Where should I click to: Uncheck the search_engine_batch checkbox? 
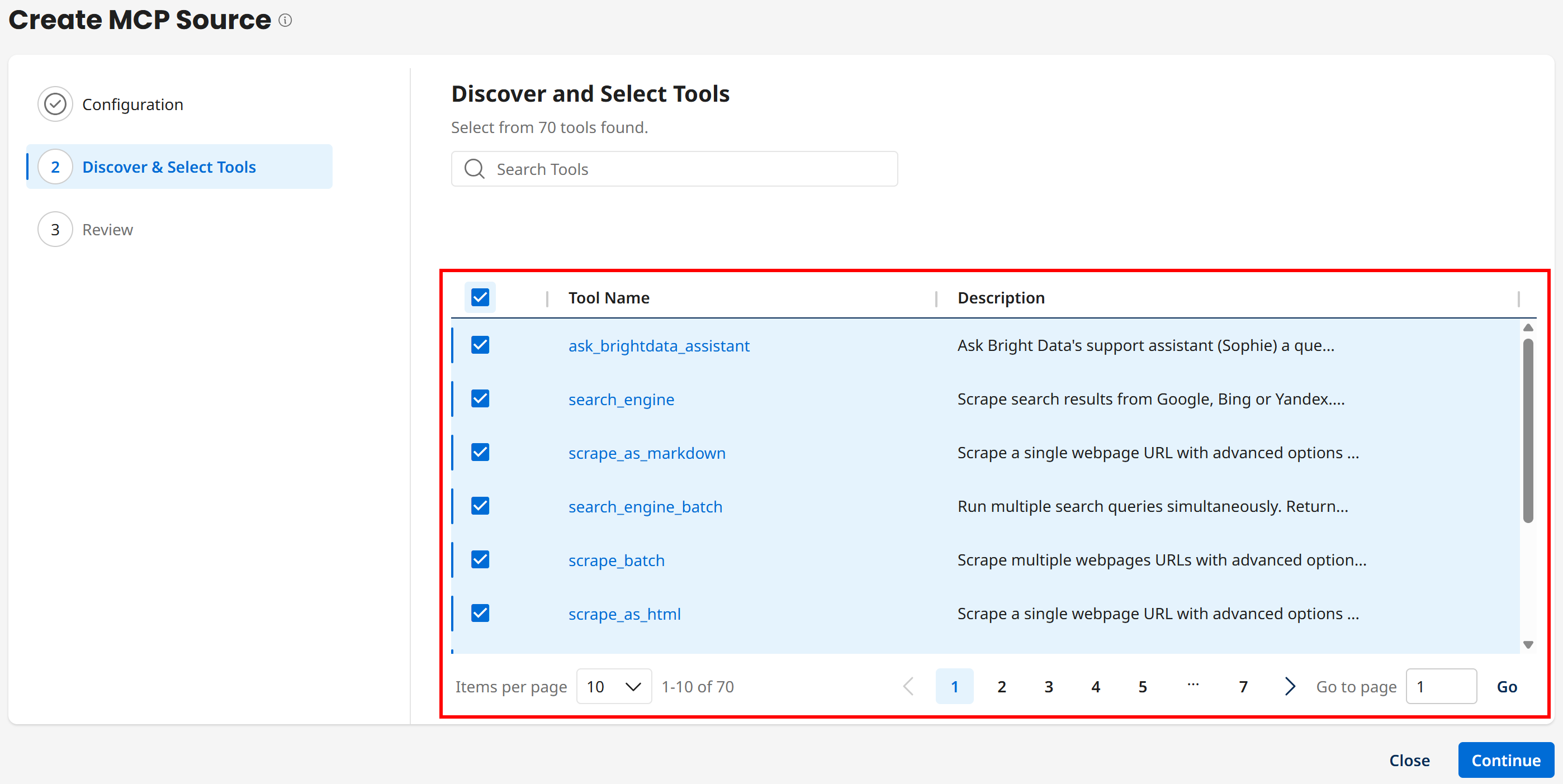click(480, 506)
